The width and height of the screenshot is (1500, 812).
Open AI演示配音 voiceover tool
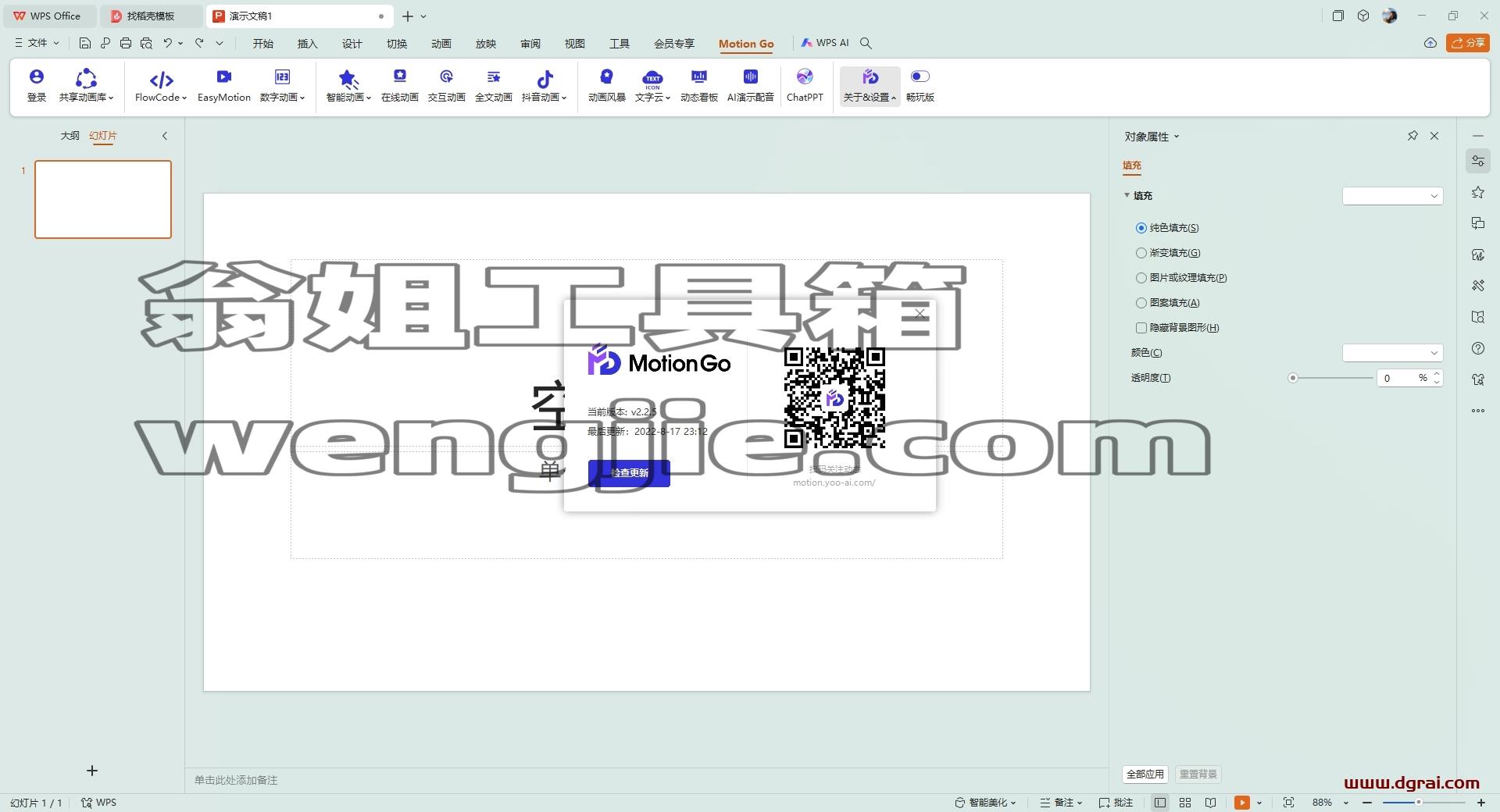click(x=751, y=84)
